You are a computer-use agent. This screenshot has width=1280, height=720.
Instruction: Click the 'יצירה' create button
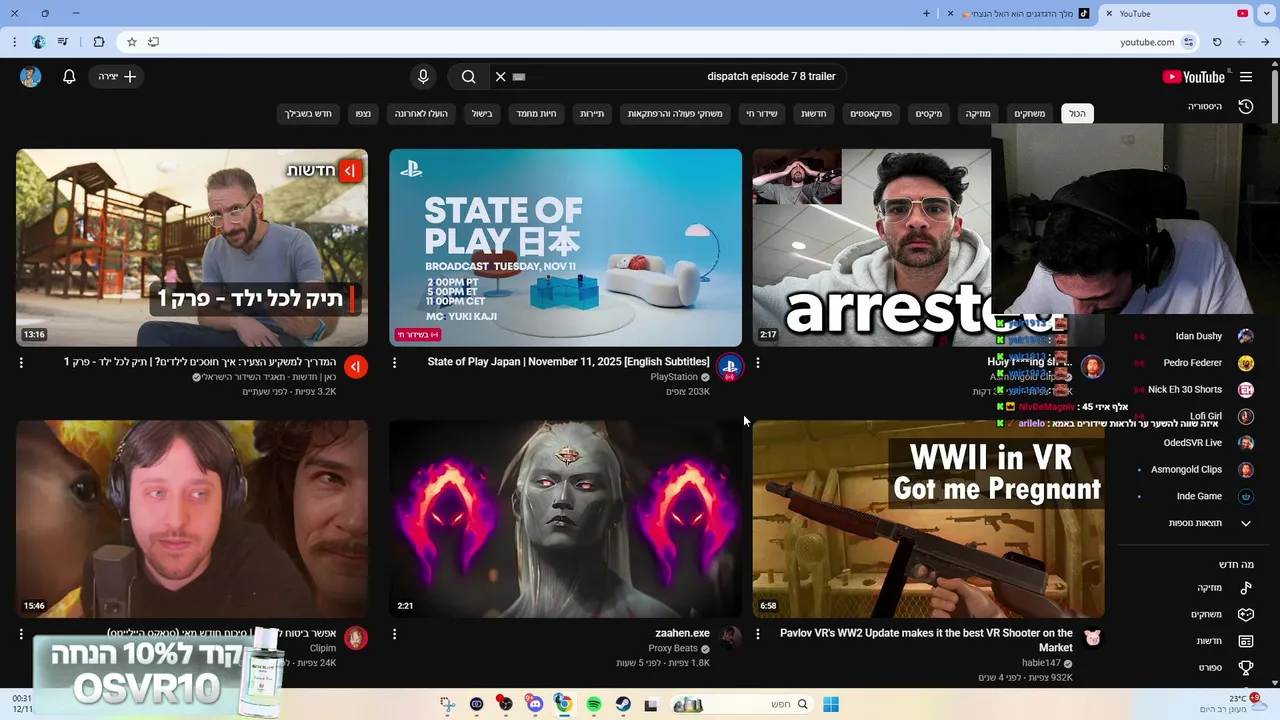[x=117, y=77]
